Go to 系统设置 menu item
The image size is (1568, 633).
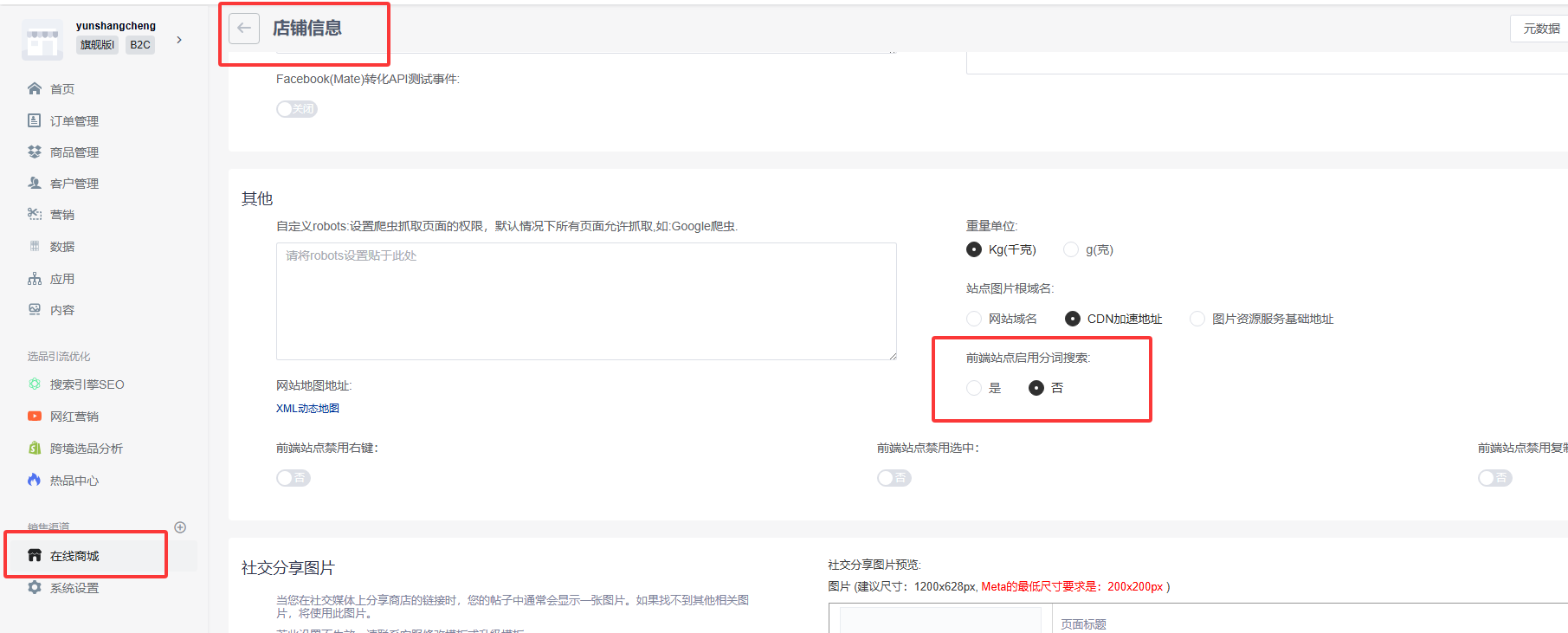tap(74, 588)
